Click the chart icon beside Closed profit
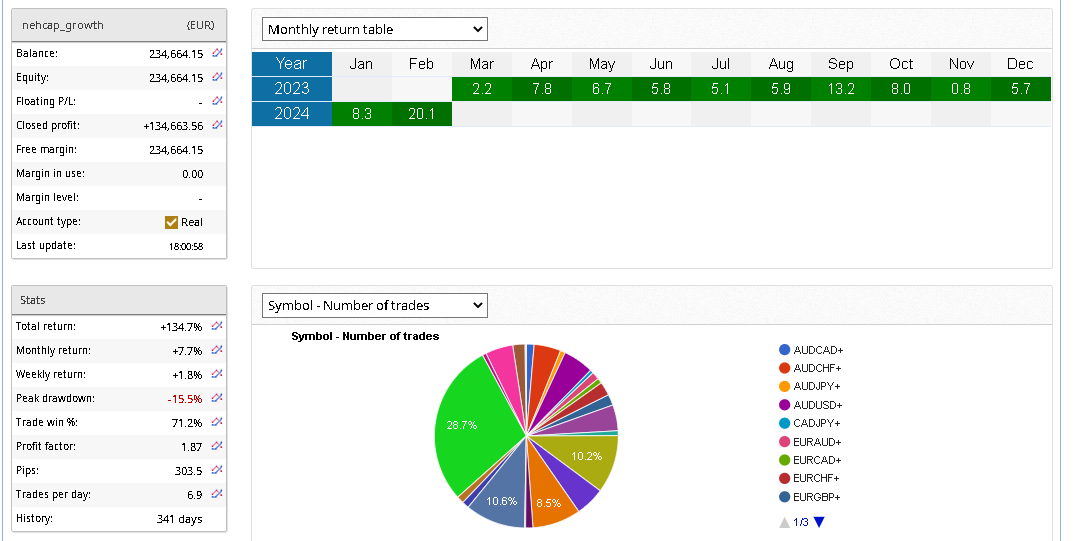1081x541 pixels. coord(217,125)
